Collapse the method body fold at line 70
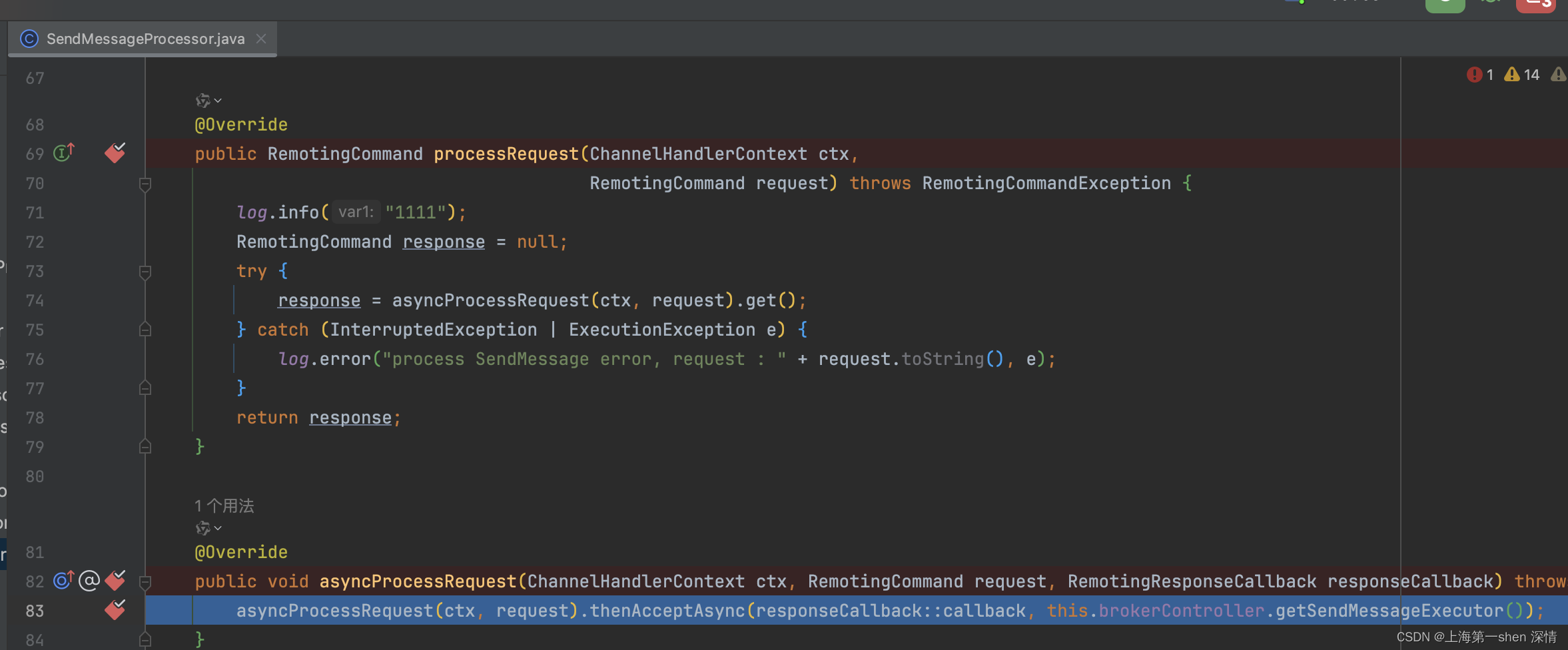 145,184
